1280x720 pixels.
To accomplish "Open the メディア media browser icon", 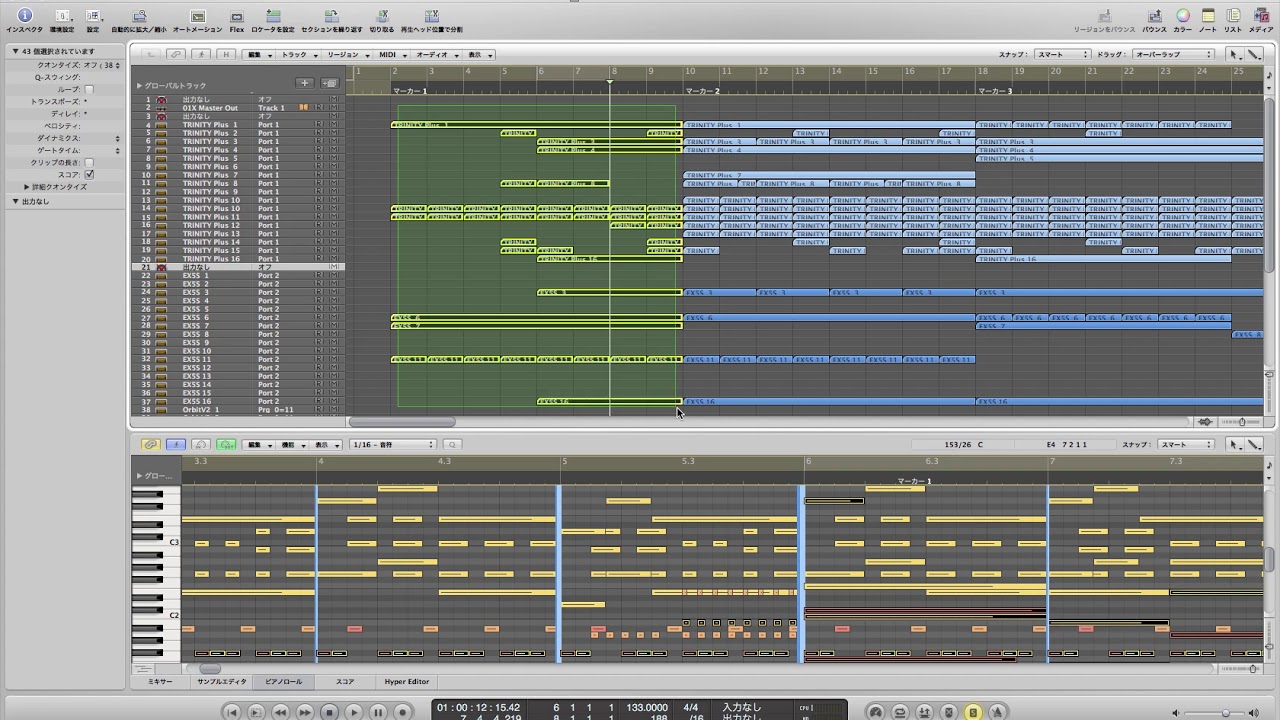I will [x=1260, y=16].
